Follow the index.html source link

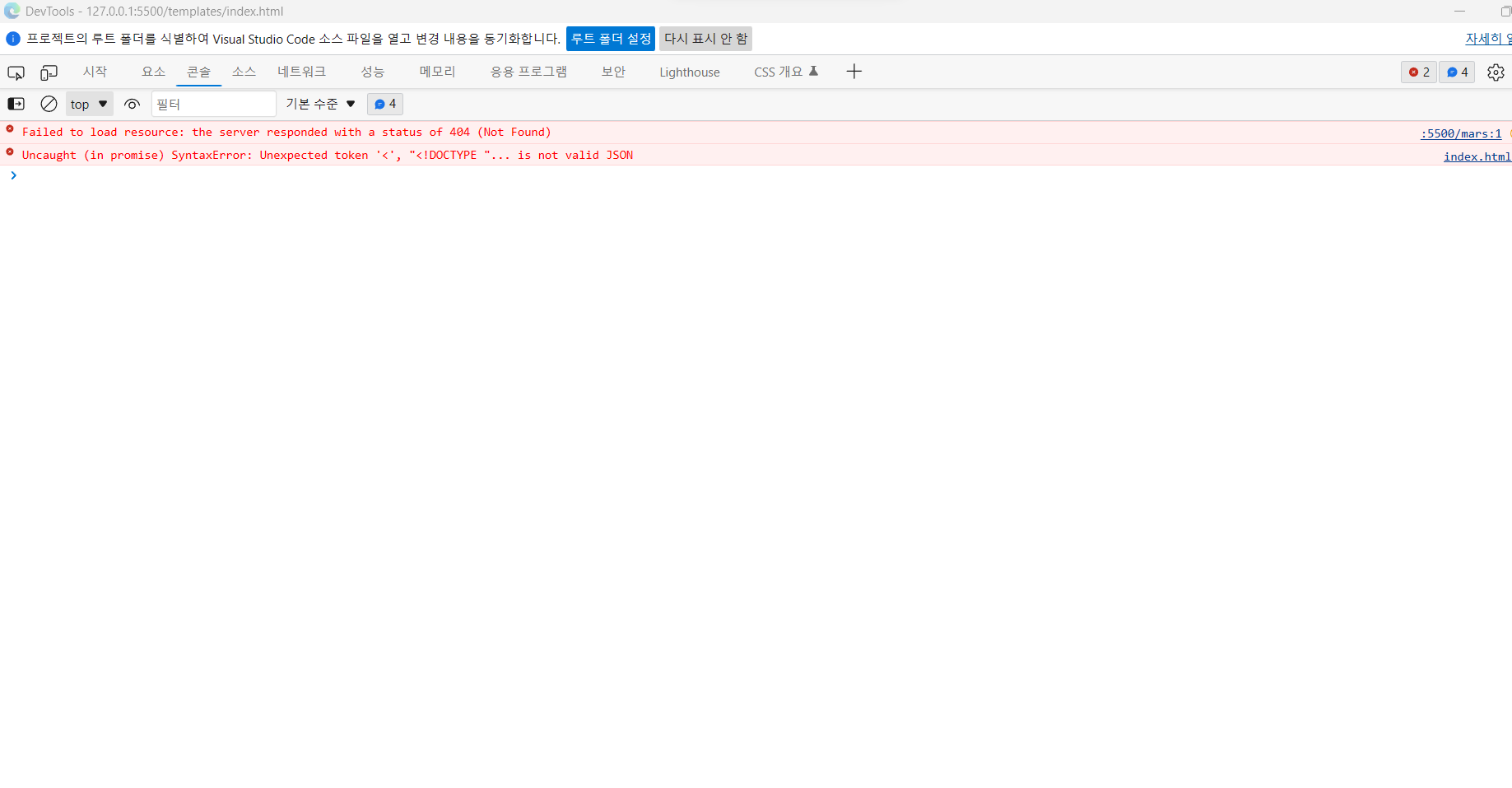pyautogui.click(x=1477, y=156)
